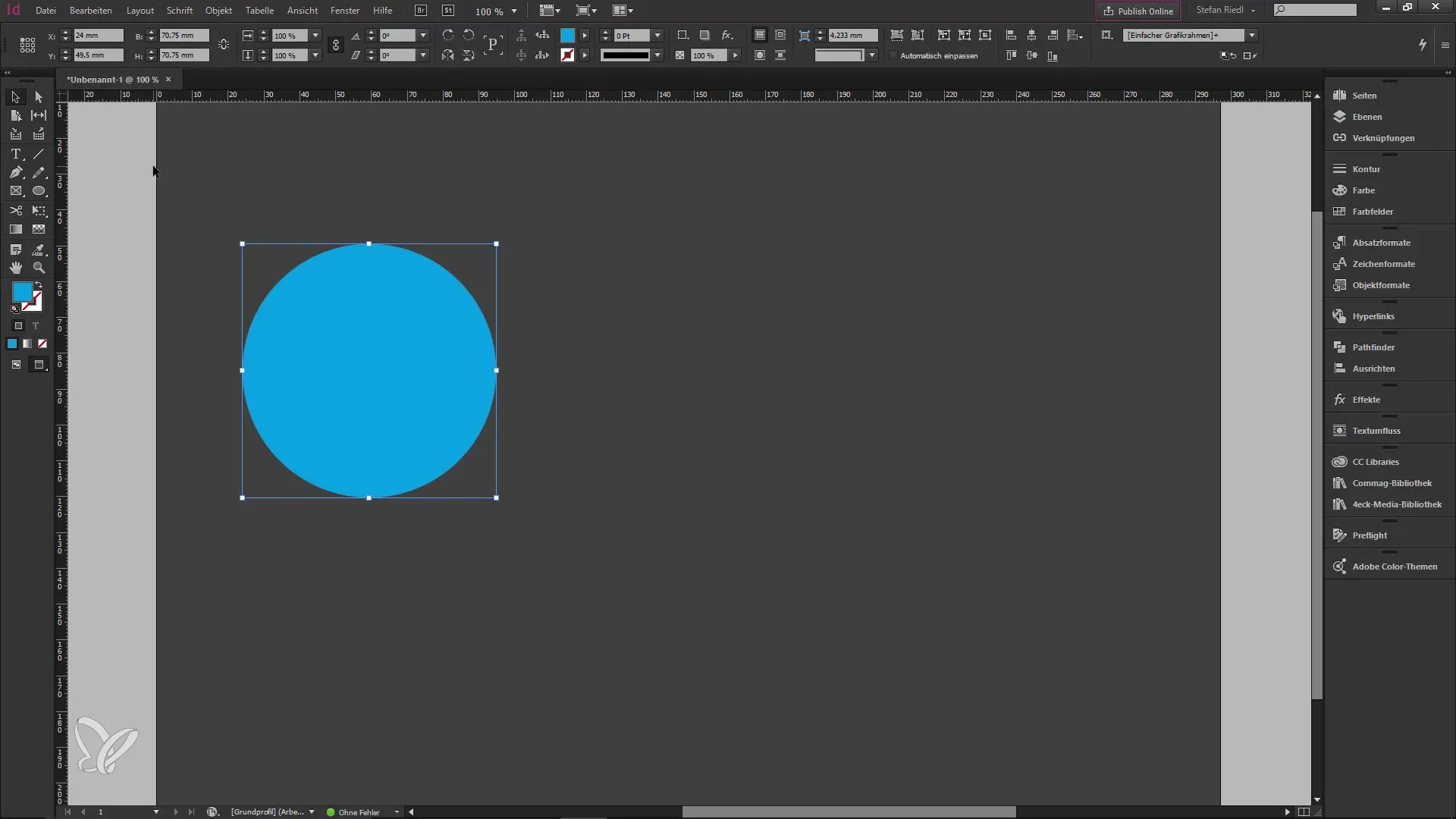Open fill color flyout arrow

[585, 36]
